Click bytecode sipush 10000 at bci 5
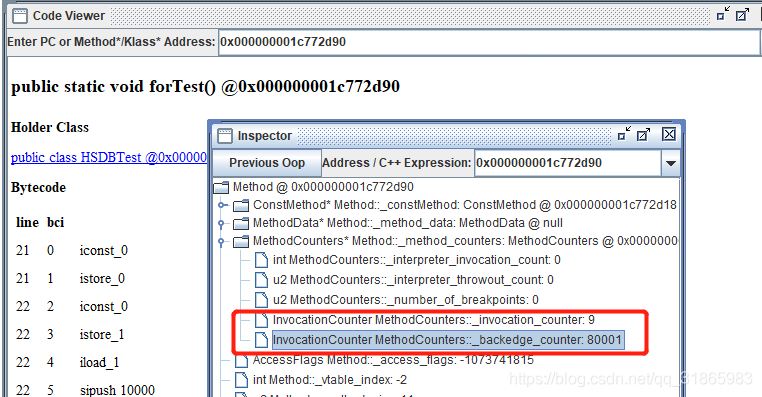The width and height of the screenshot is (762, 397). pos(117,390)
